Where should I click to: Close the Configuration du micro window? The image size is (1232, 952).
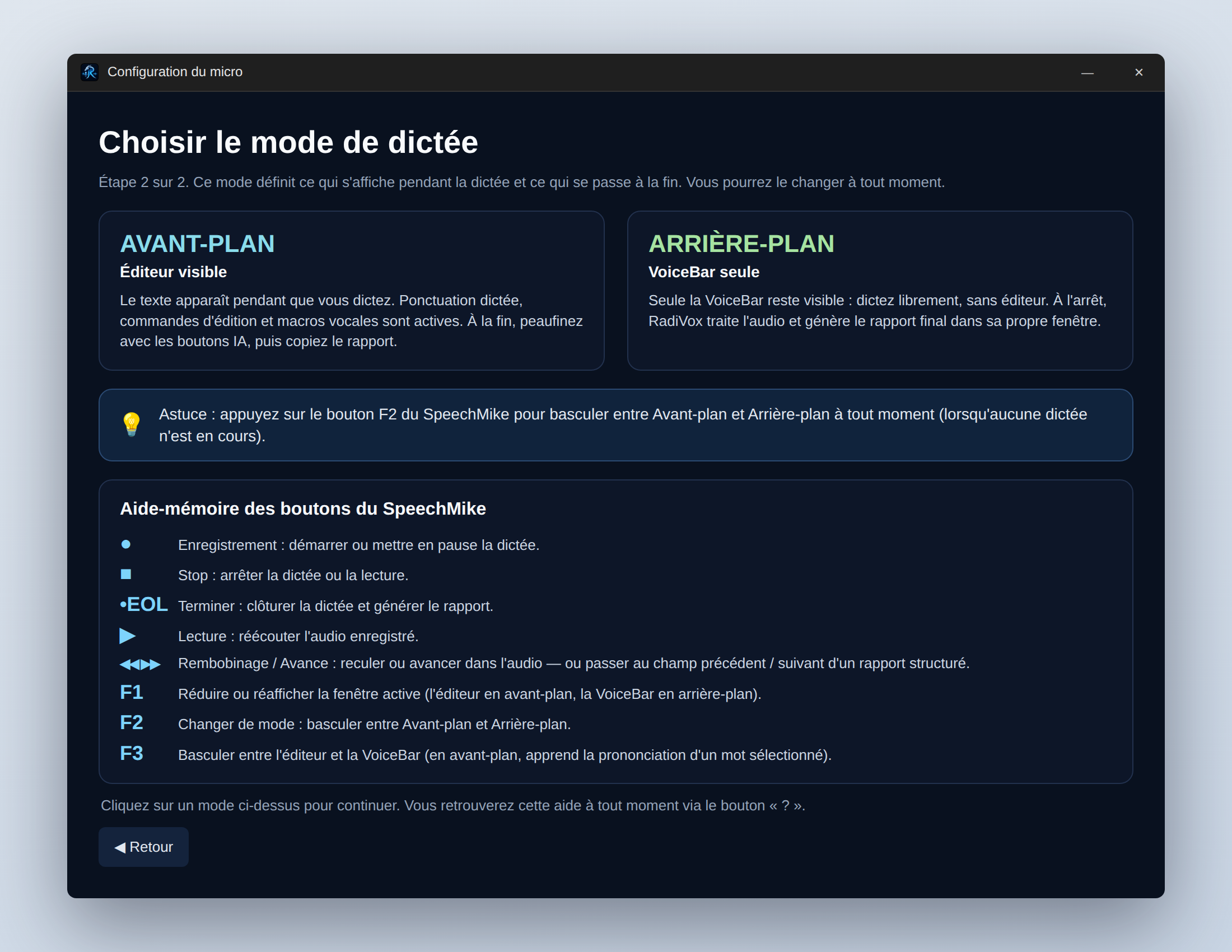1138,72
